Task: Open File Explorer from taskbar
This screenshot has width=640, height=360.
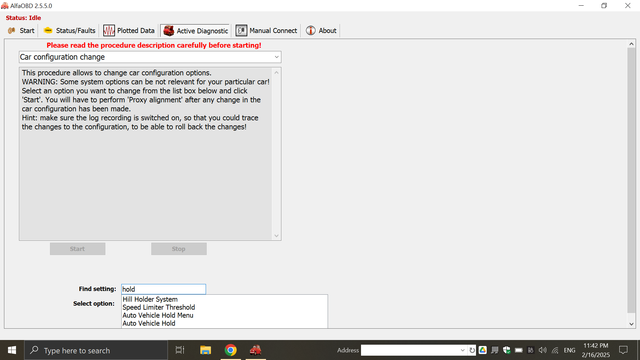Action: coord(205,350)
